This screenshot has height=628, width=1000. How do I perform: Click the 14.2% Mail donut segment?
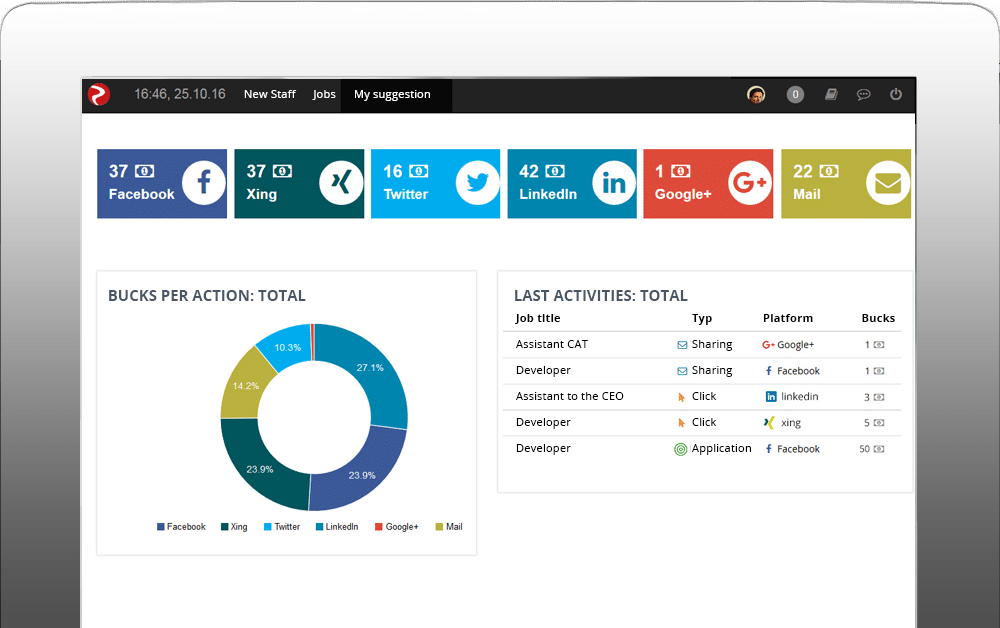click(246, 386)
